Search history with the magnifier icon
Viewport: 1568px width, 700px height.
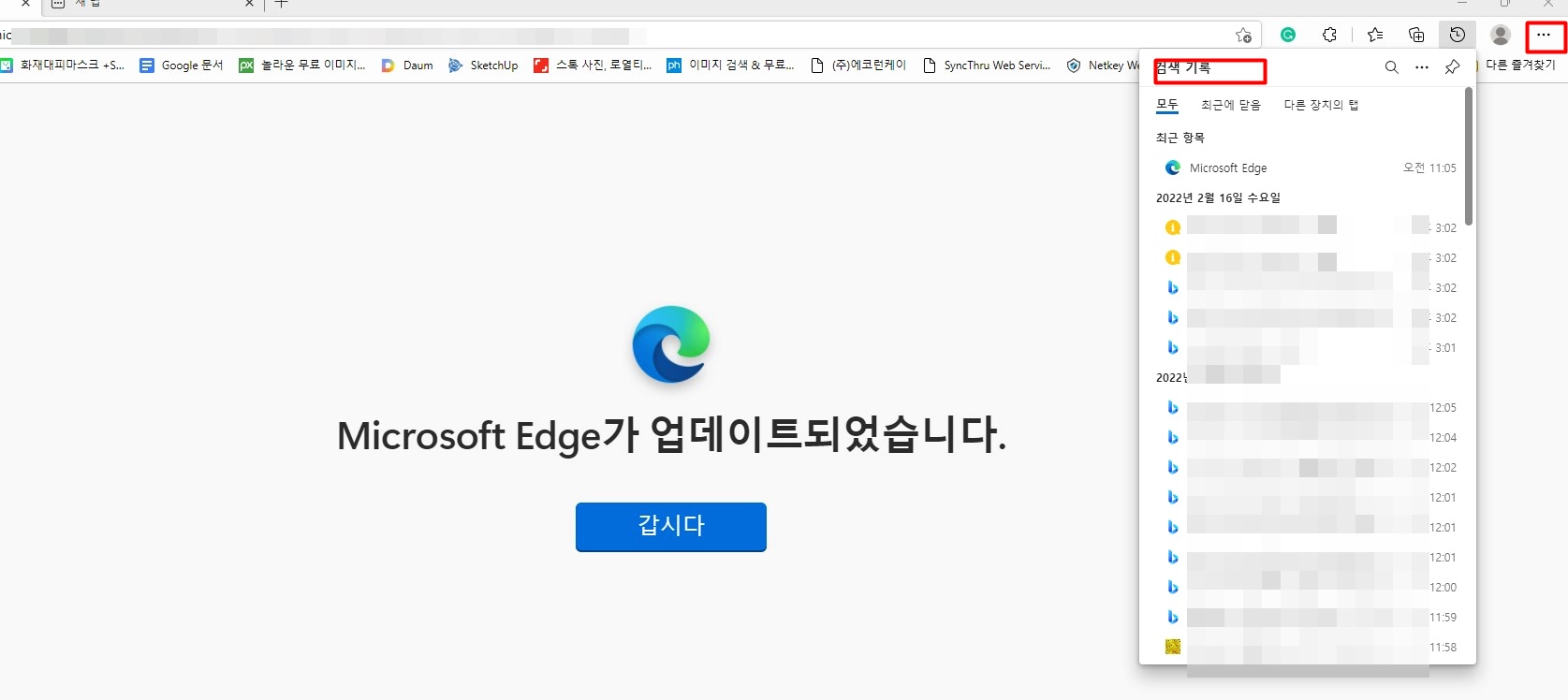pos(1392,67)
